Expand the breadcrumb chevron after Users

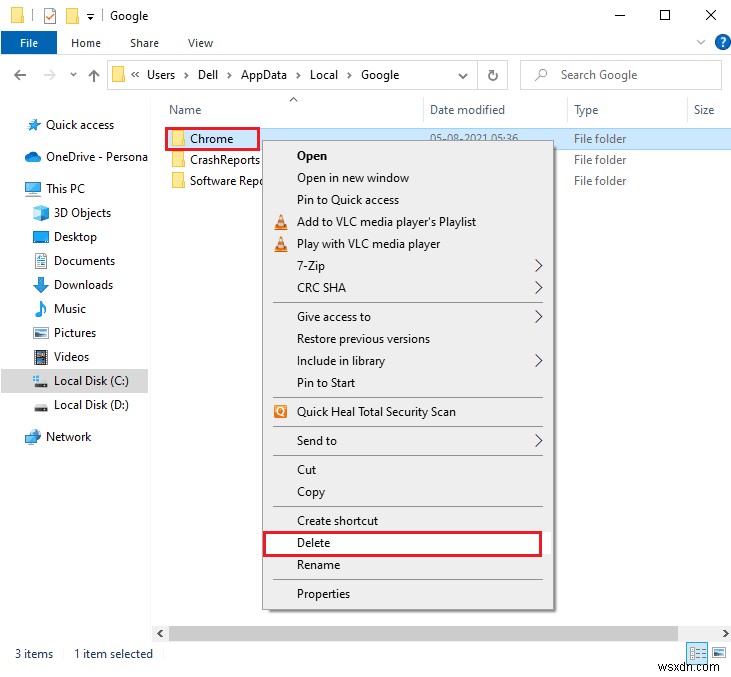[186, 76]
